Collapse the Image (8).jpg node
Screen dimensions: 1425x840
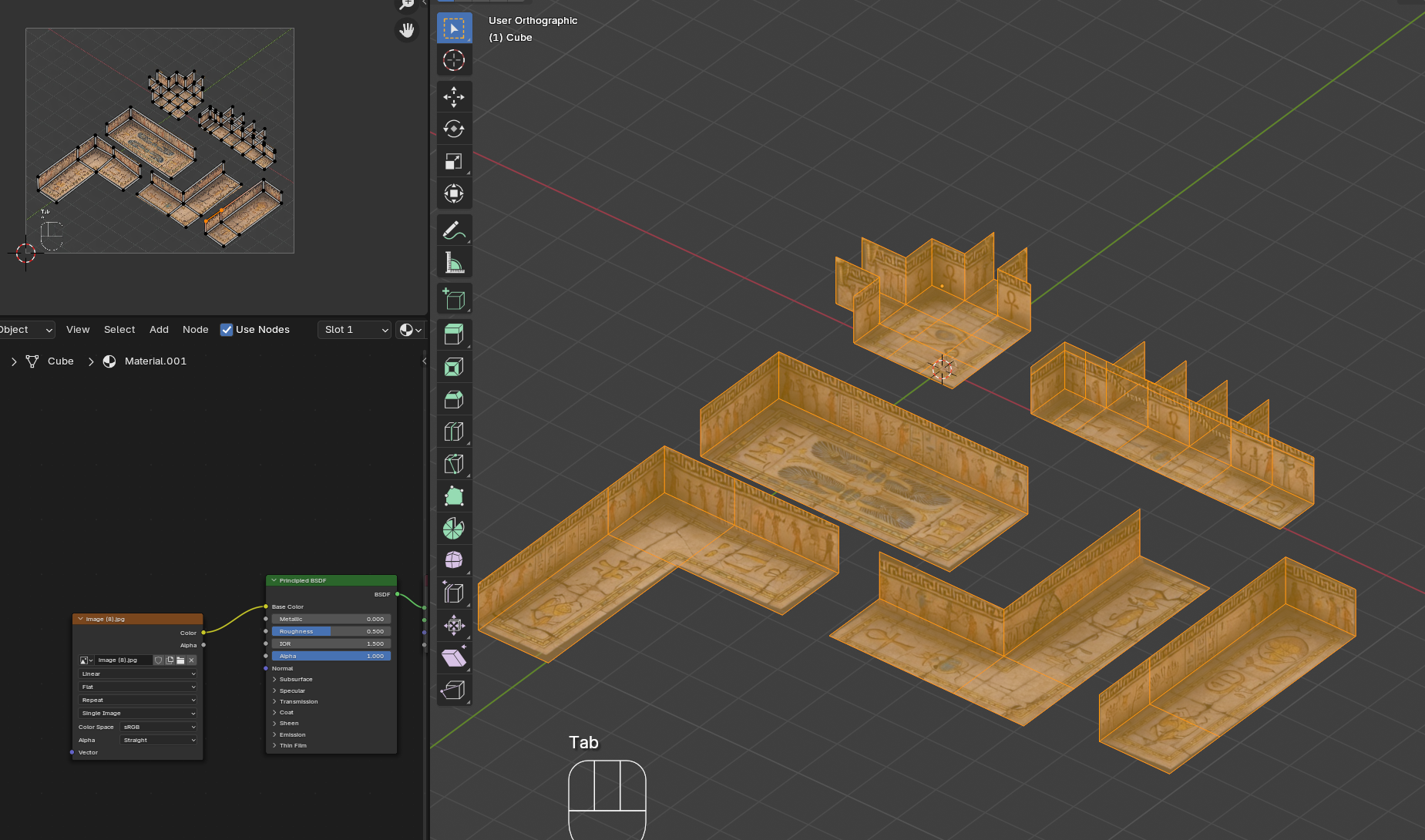pos(80,619)
